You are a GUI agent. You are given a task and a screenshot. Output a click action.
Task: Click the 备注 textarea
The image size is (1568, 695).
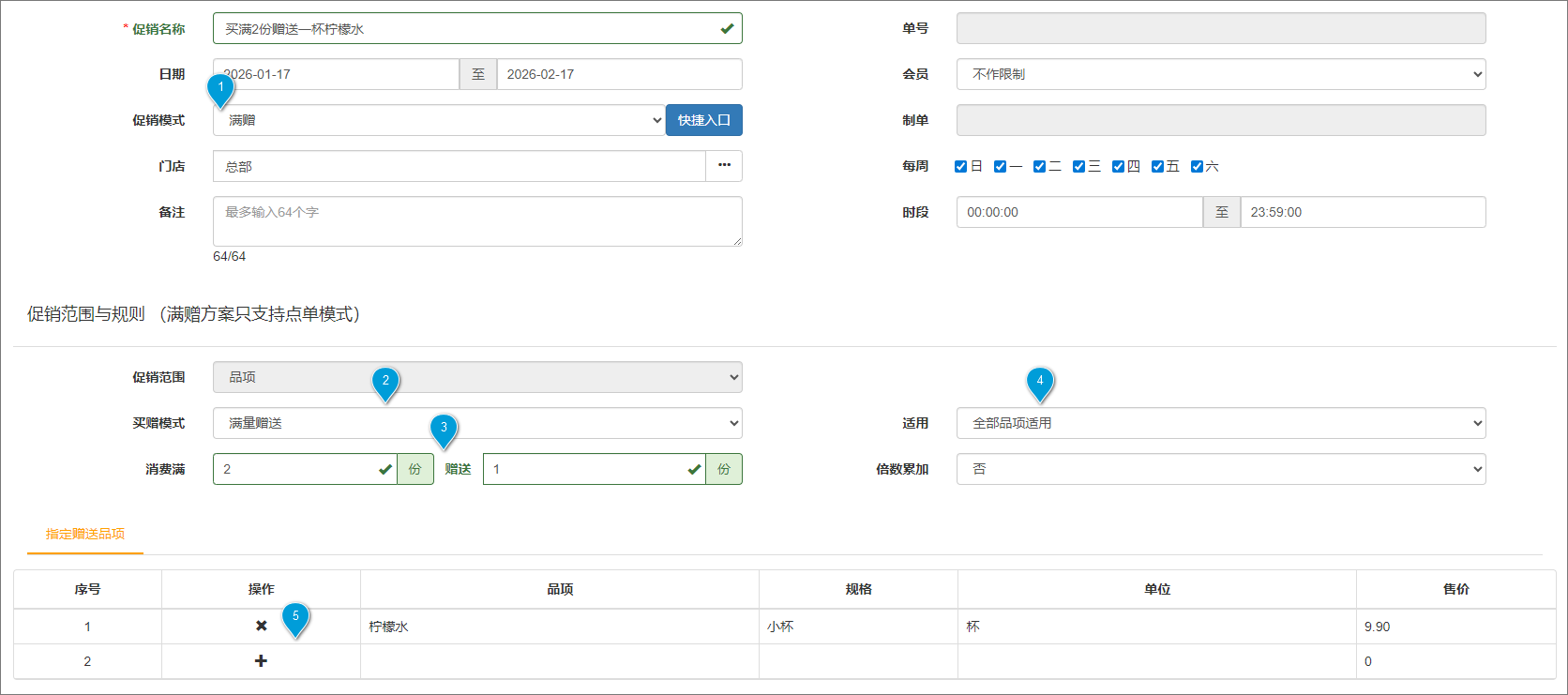click(x=476, y=221)
